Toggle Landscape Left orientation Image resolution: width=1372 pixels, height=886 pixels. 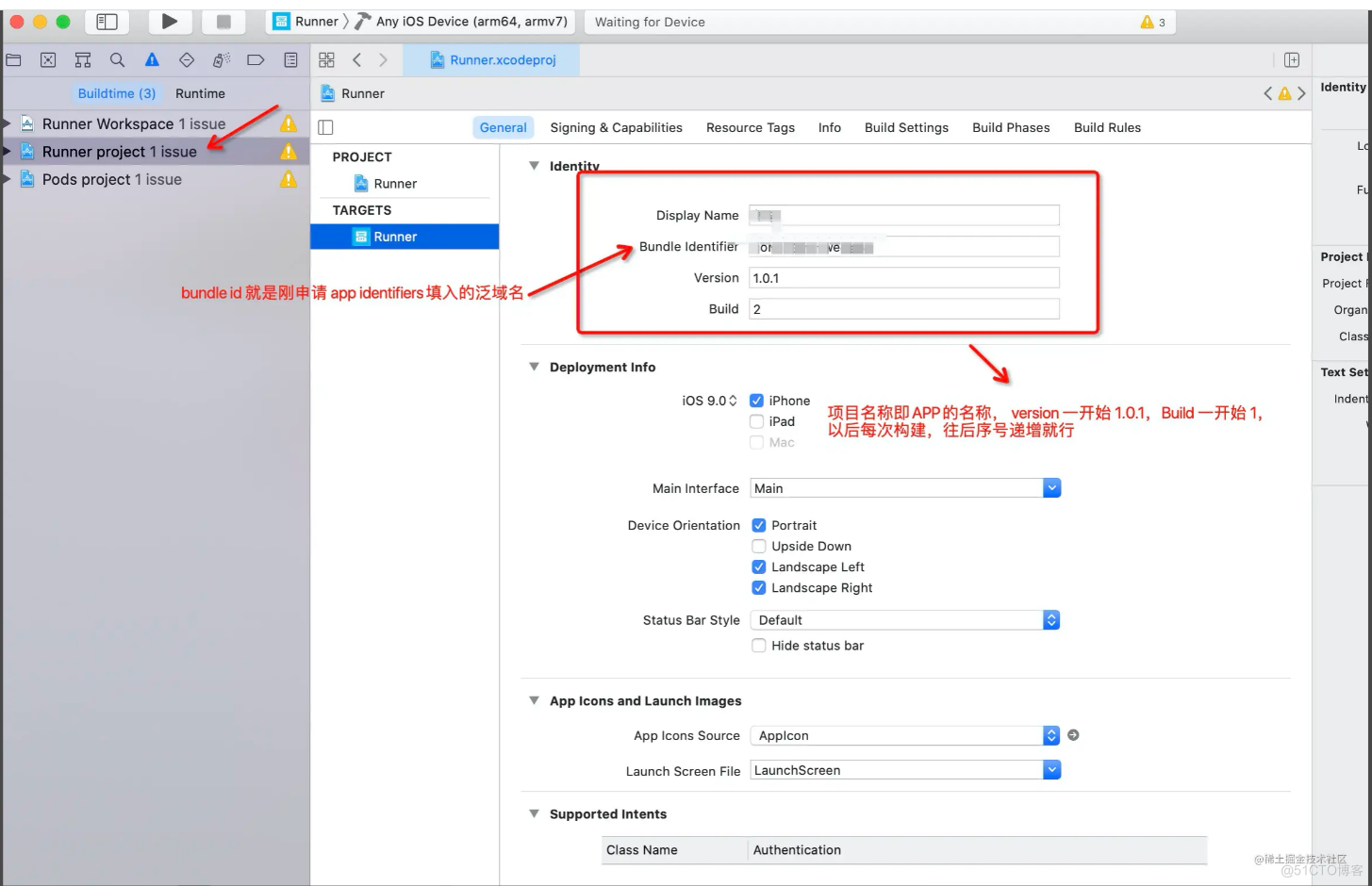coord(759,566)
